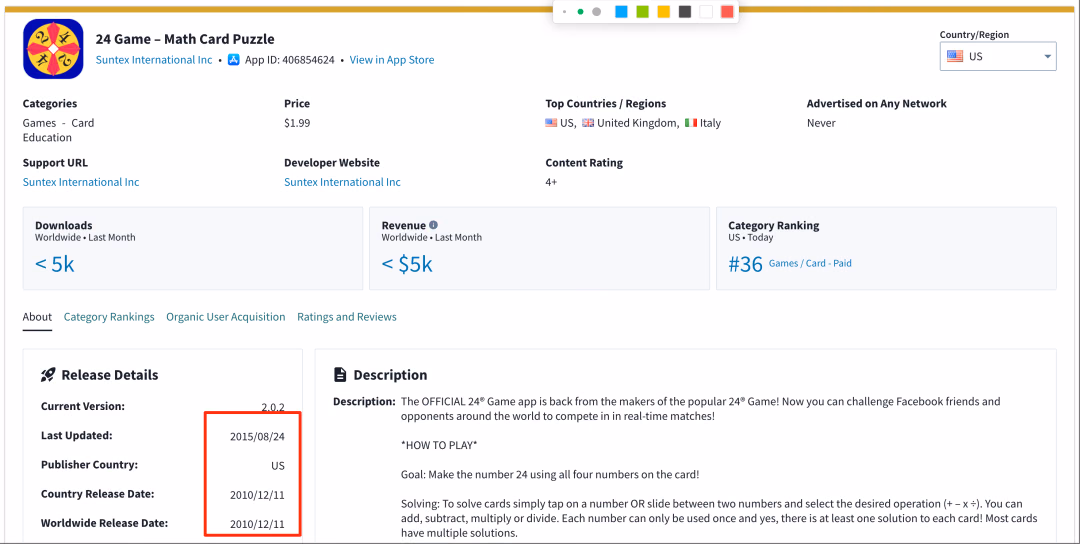Click the document icon beside the Description heading
The height and width of the screenshot is (544, 1080).
[340, 375]
